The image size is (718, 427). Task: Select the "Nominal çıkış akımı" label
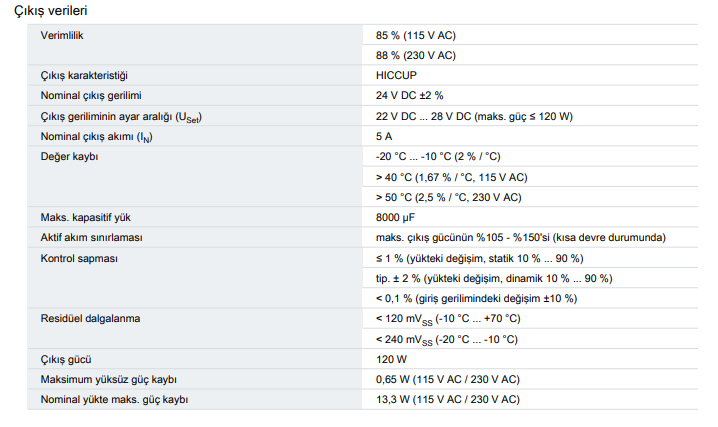(88, 136)
